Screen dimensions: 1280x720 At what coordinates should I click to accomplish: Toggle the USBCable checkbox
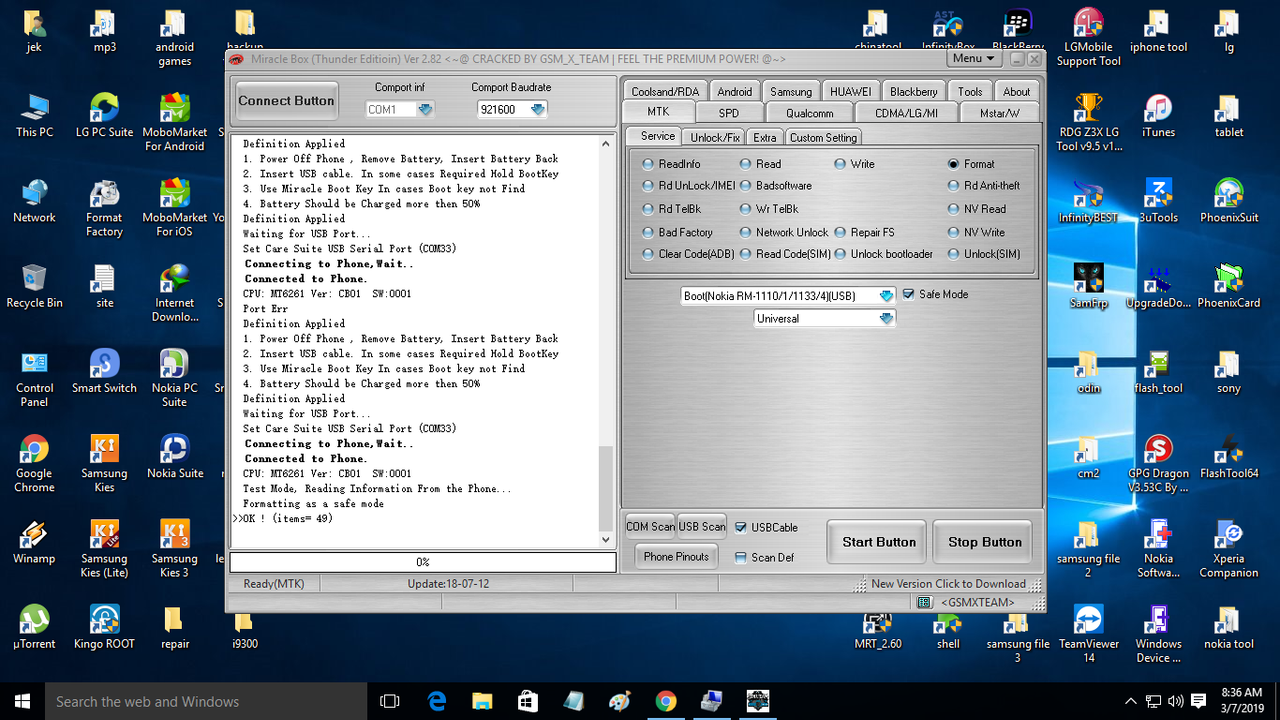pos(741,527)
